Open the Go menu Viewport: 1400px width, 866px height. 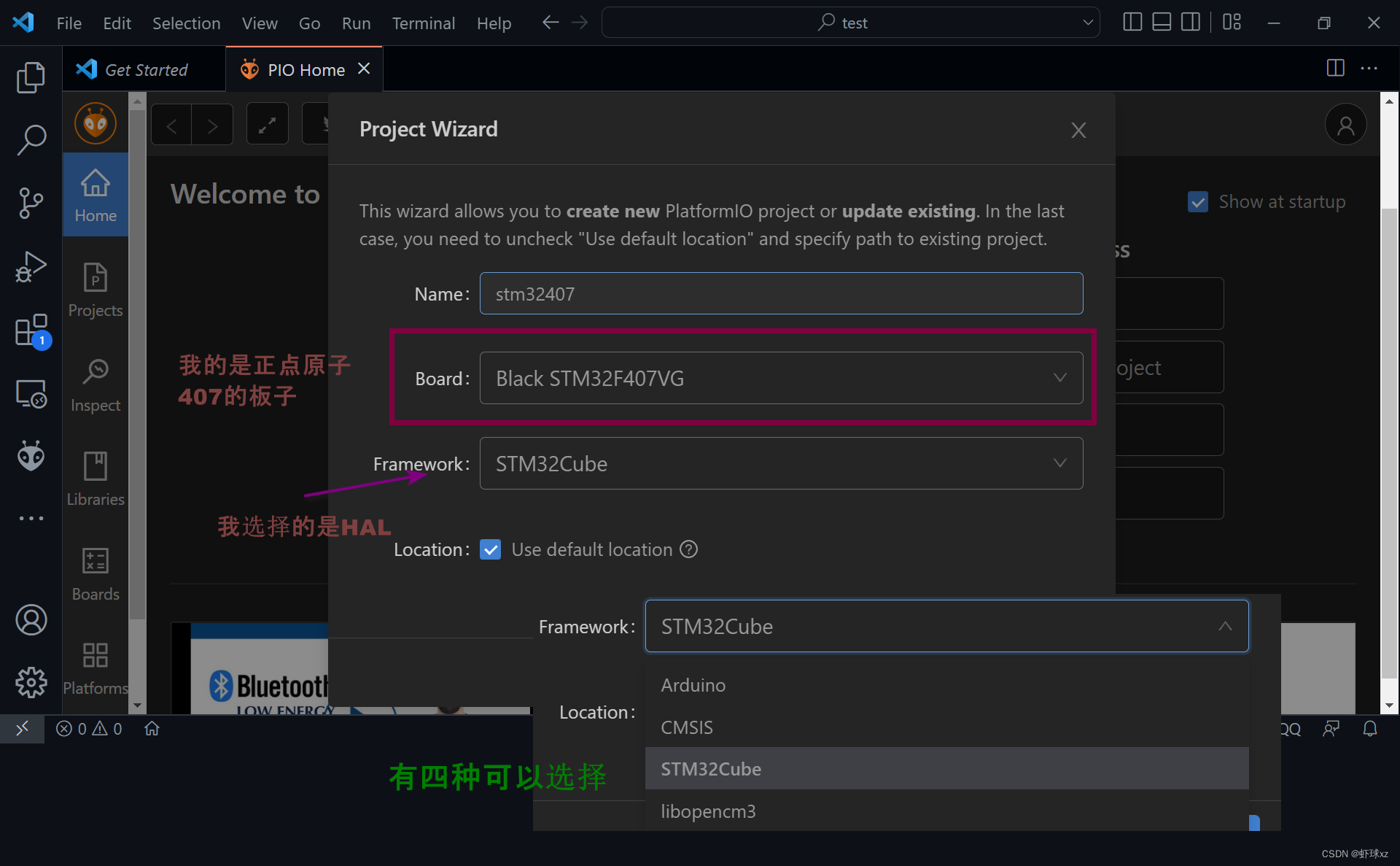pos(309,23)
